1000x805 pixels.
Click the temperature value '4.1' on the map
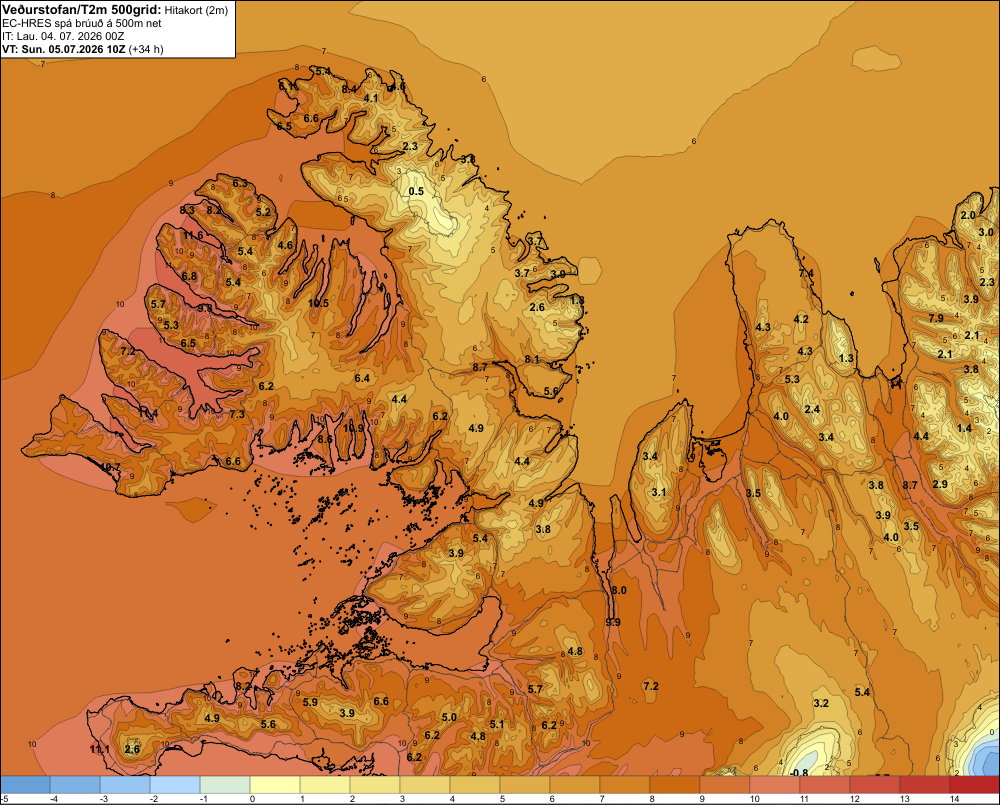point(371,98)
